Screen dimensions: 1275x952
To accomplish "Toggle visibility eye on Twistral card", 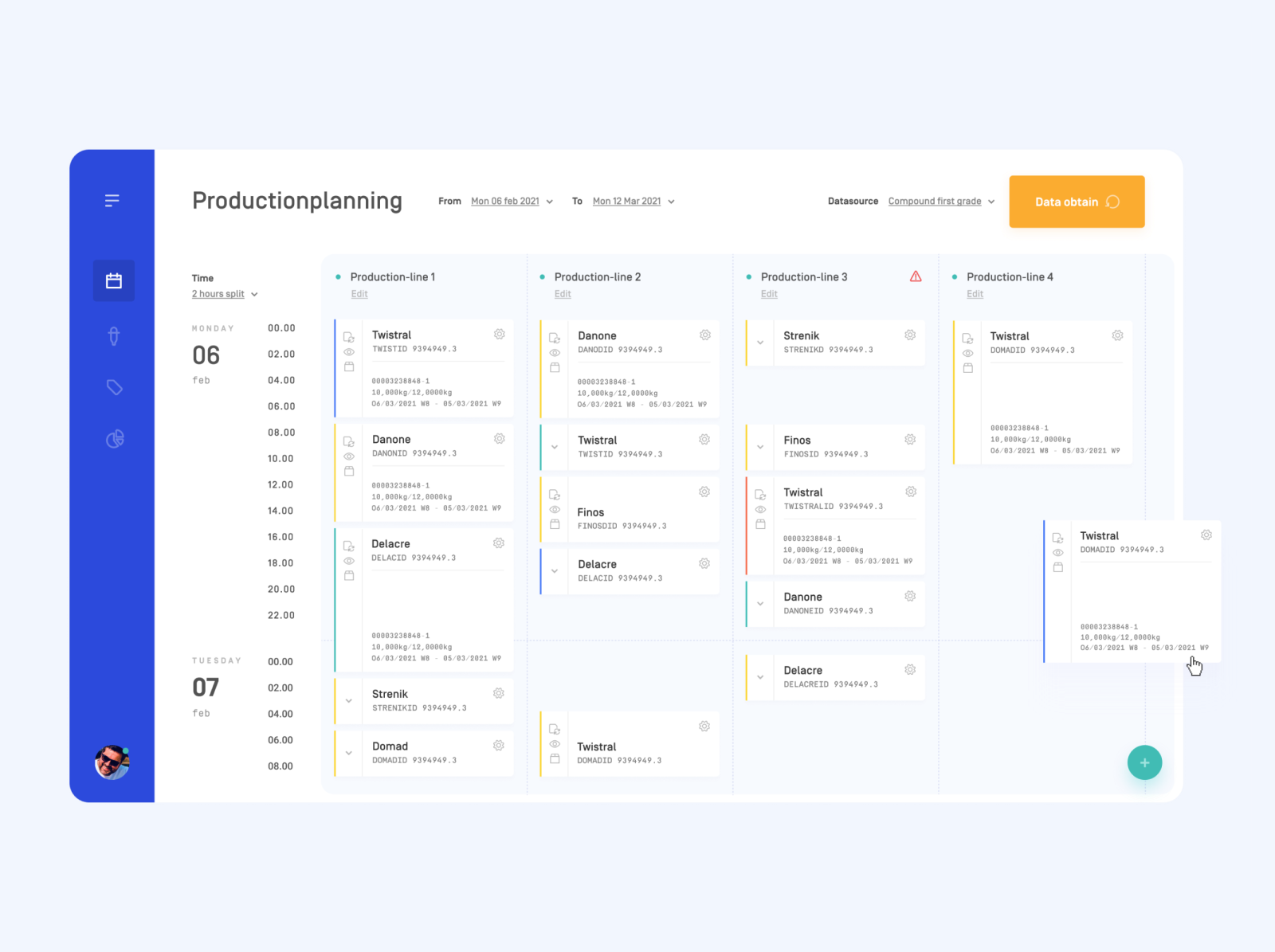I will pos(348,351).
